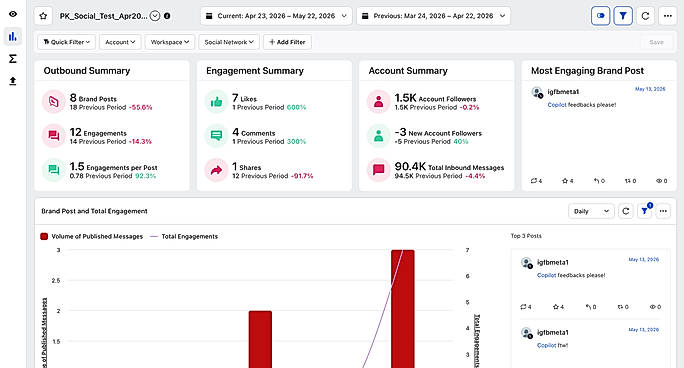The height and width of the screenshot is (368, 684).
Task: Open the top-right three-dots more menu
Action: [667, 16]
